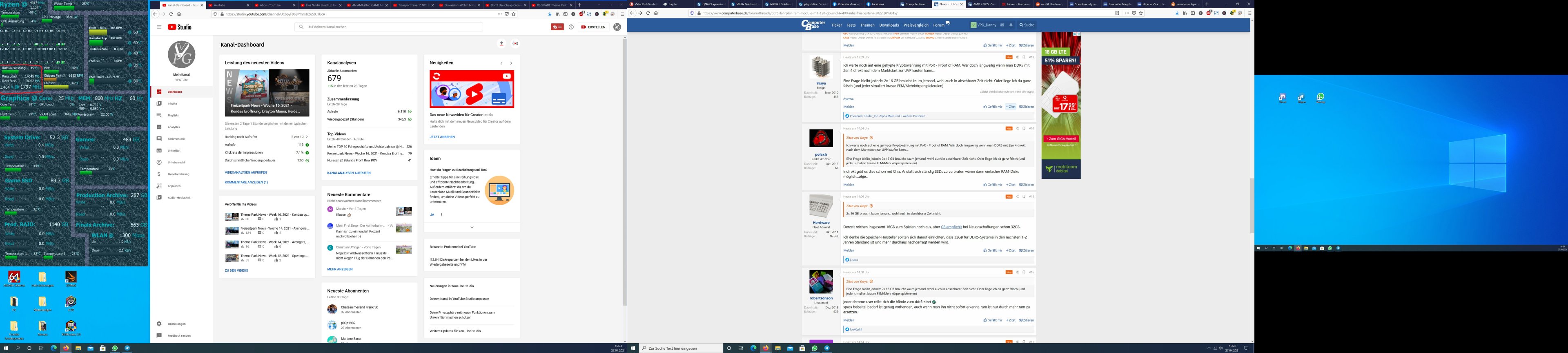Image resolution: width=1568 pixels, height=353 pixels.
Task: Toggle Zitat on Yasya's post
Action: [1011, 107]
